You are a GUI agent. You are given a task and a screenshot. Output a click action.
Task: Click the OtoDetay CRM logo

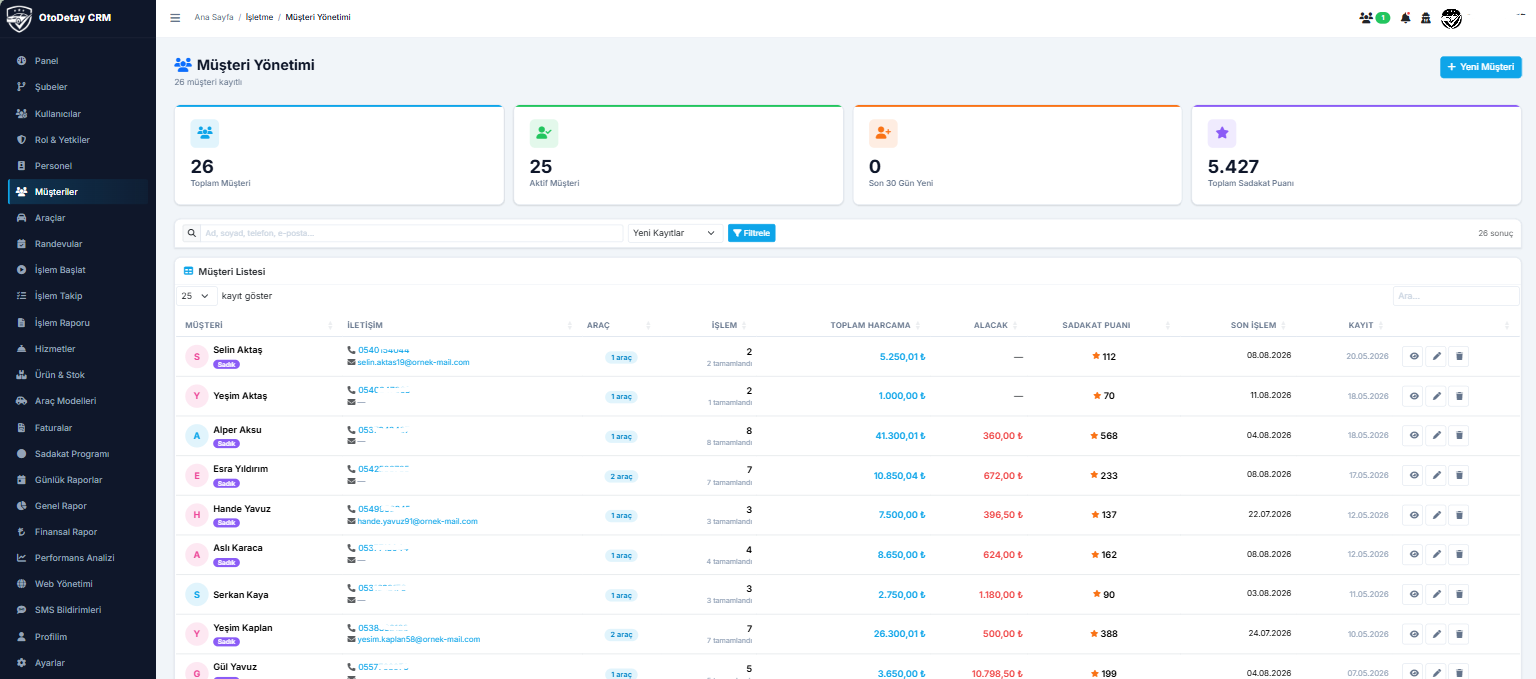tap(58, 17)
